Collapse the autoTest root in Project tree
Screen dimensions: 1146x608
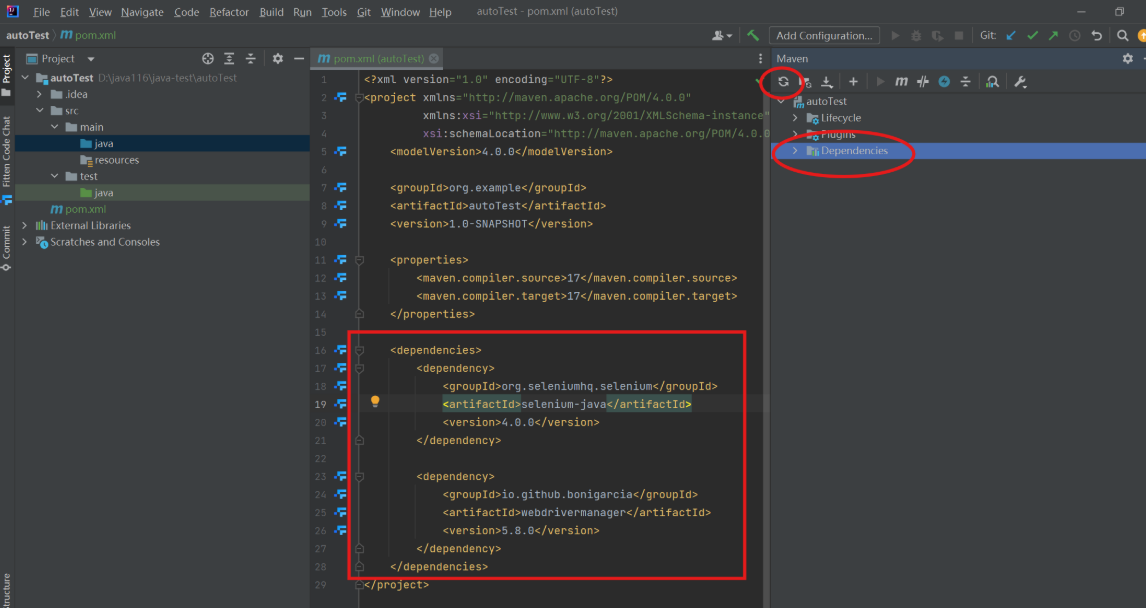click(x=26, y=77)
